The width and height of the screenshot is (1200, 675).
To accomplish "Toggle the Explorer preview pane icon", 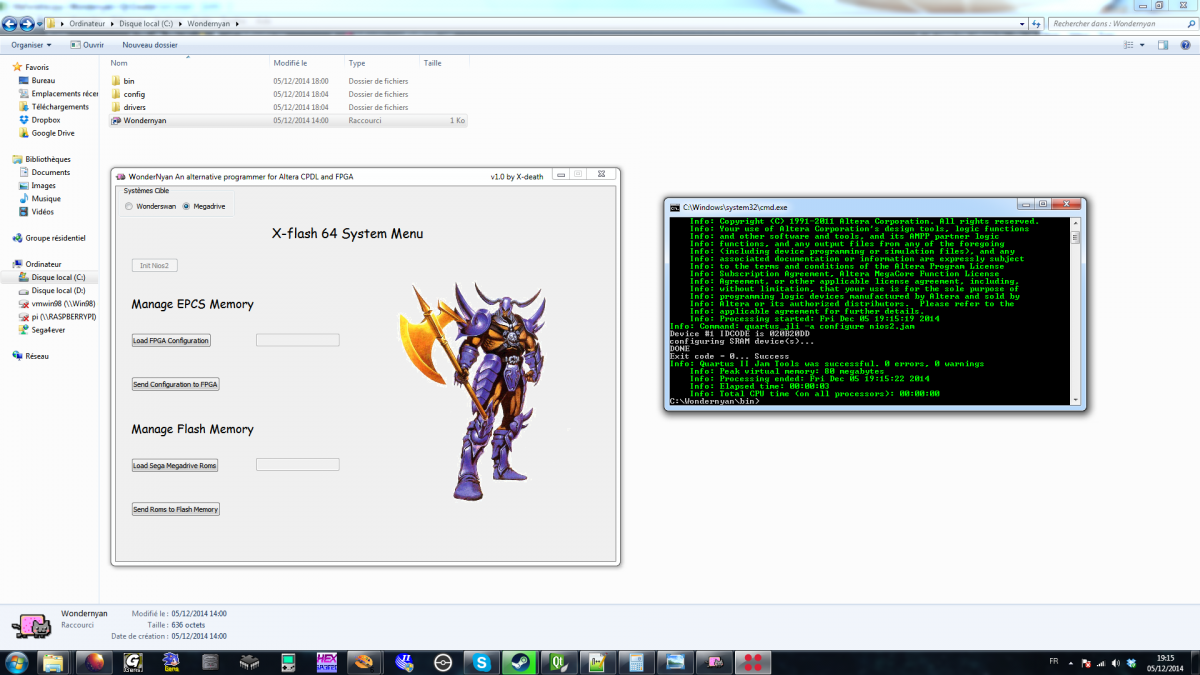I will [1163, 45].
